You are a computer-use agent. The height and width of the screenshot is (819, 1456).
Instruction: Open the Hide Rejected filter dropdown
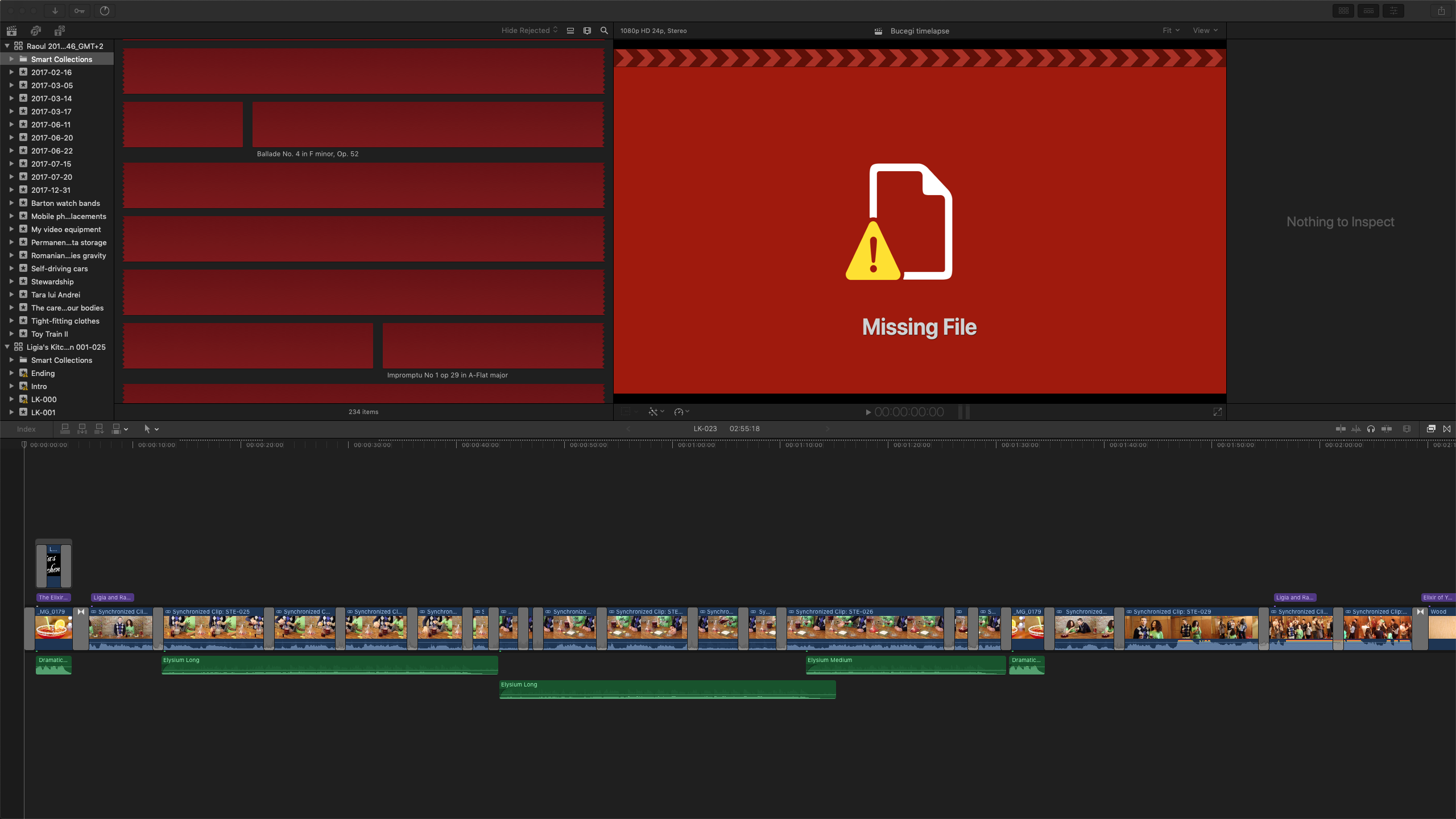529,31
